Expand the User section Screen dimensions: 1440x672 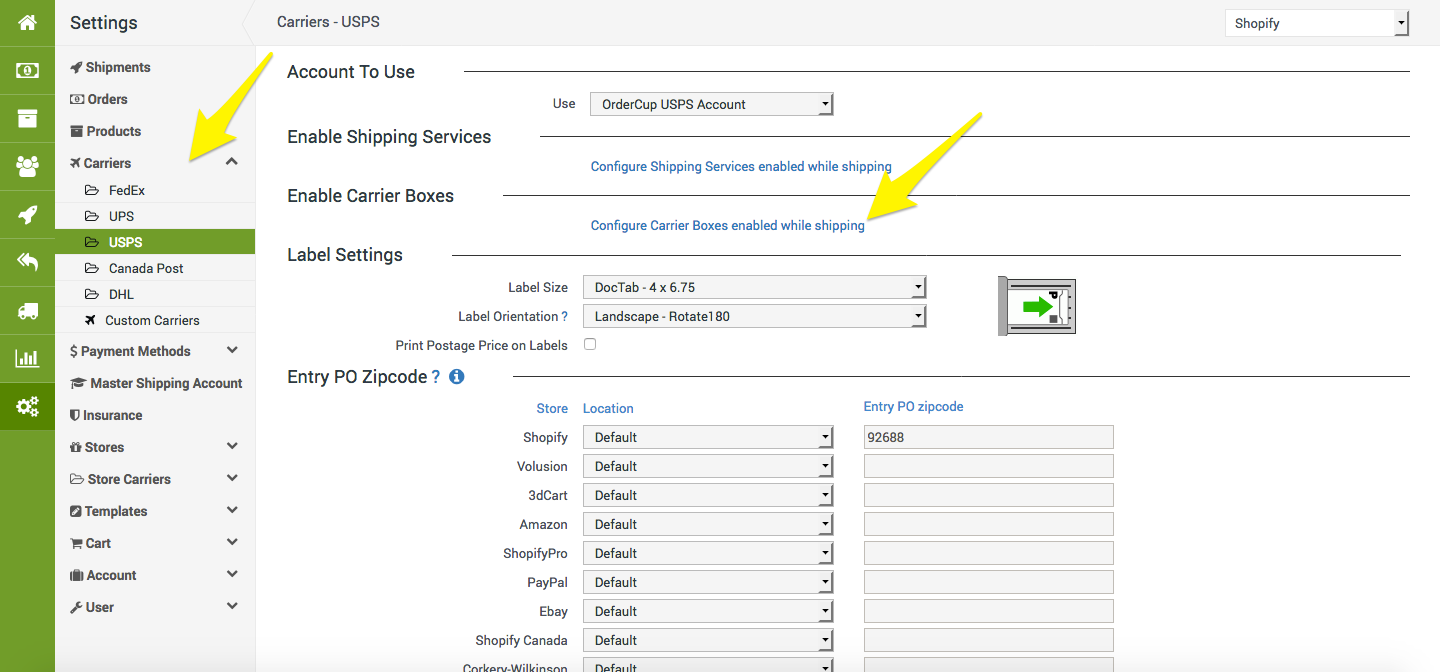point(232,606)
